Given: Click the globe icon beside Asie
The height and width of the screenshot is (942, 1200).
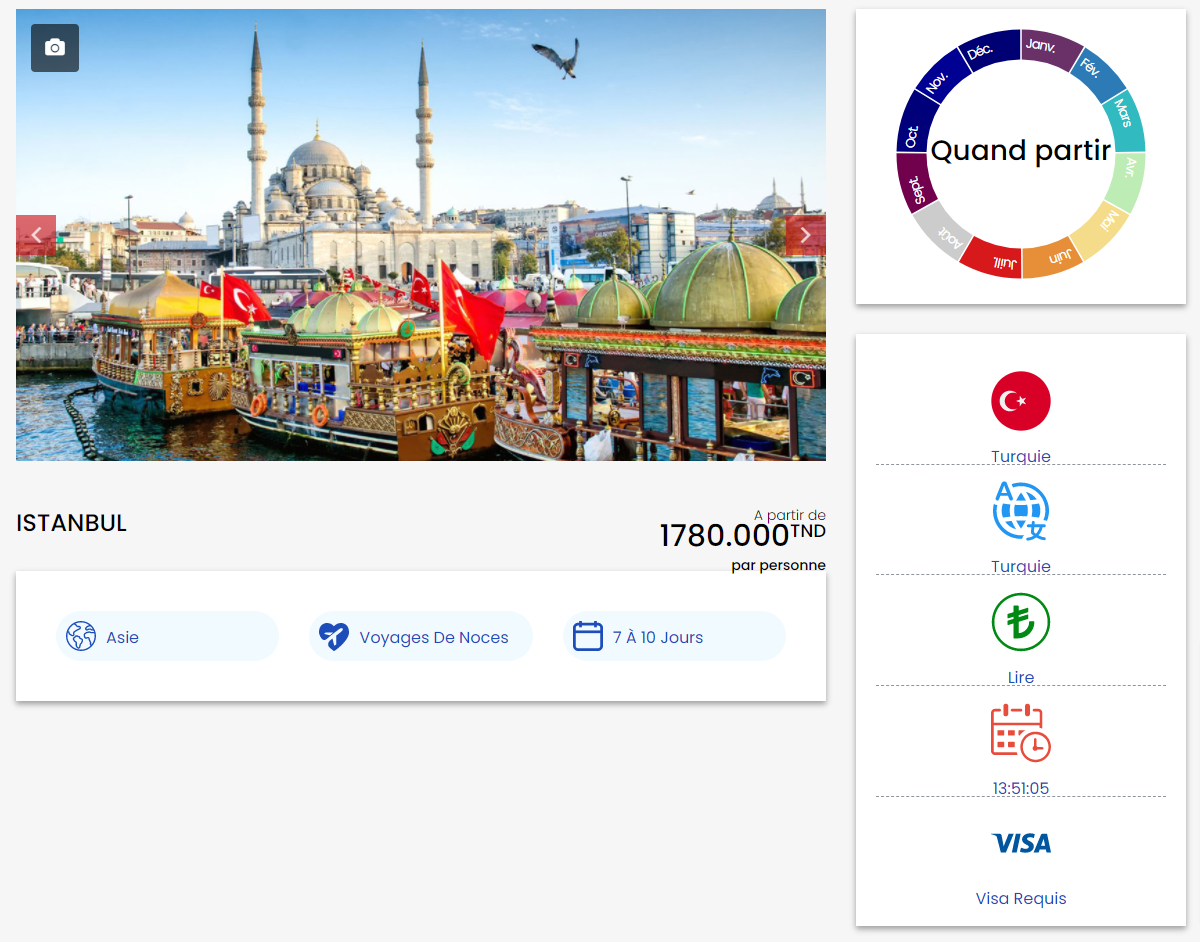Looking at the screenshot, I should (81, 636).
